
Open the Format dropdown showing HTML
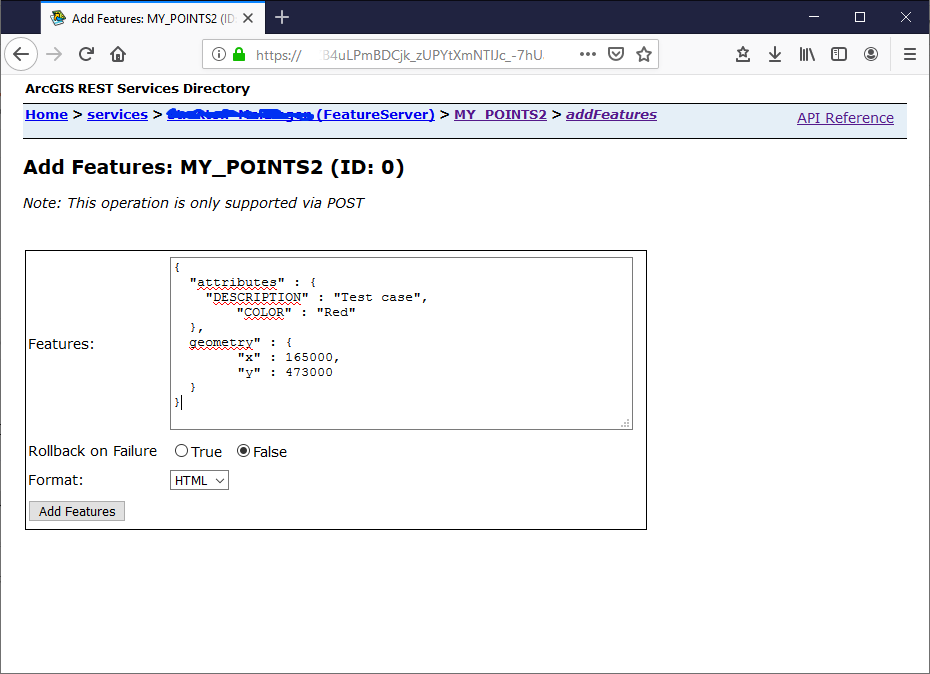(199, 480)
